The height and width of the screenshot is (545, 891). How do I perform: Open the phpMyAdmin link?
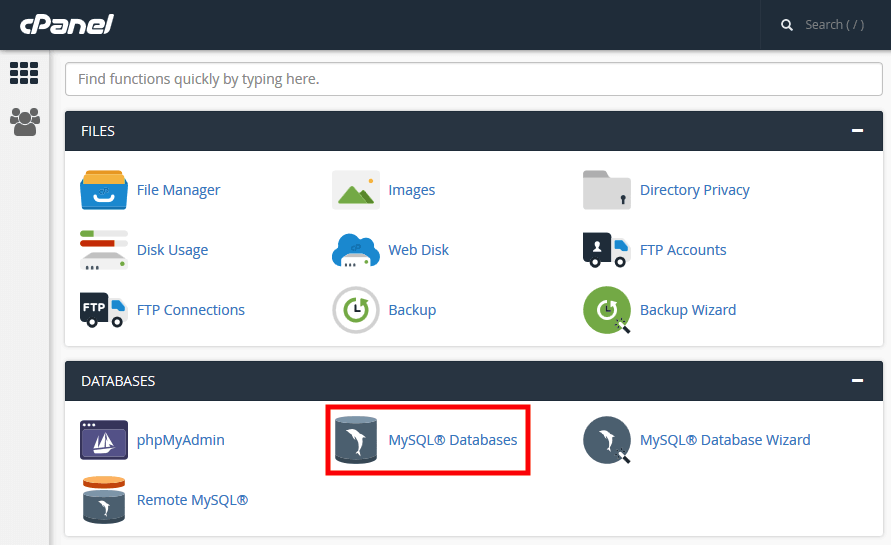pos(181,440)
